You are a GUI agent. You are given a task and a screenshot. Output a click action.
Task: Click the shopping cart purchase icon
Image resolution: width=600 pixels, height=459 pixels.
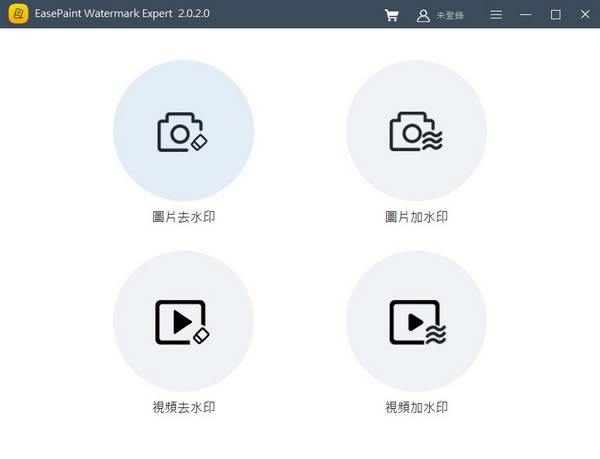(391, 15)
